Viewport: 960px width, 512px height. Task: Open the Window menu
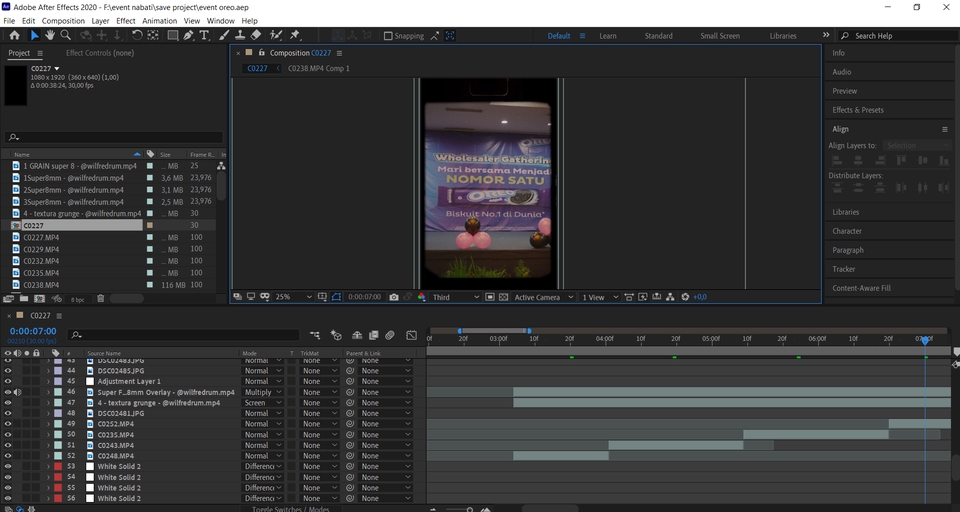(x=220, y=21)
